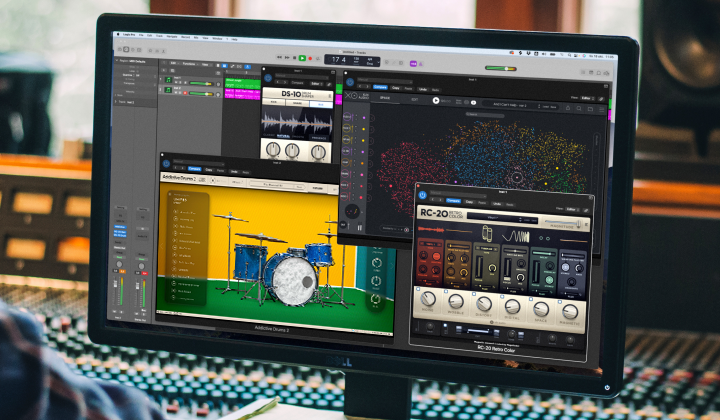Select the KICK tab in DS-10

coord(274,101)
